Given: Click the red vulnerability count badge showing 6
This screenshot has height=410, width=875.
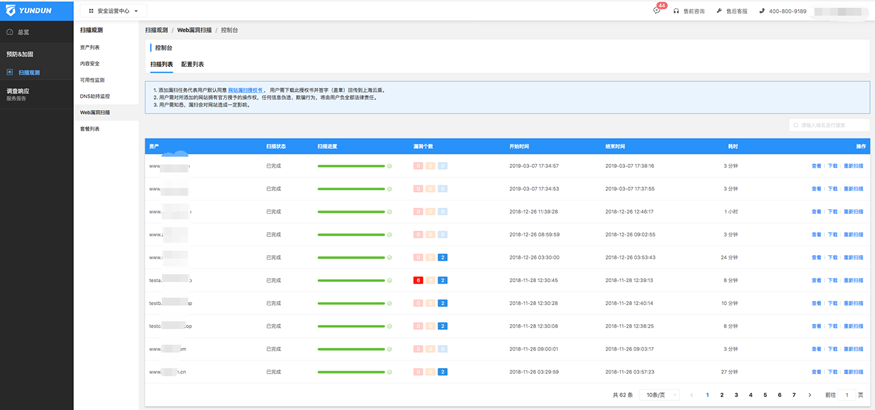Looking at the screenshot, I should (x=418, y=280).
